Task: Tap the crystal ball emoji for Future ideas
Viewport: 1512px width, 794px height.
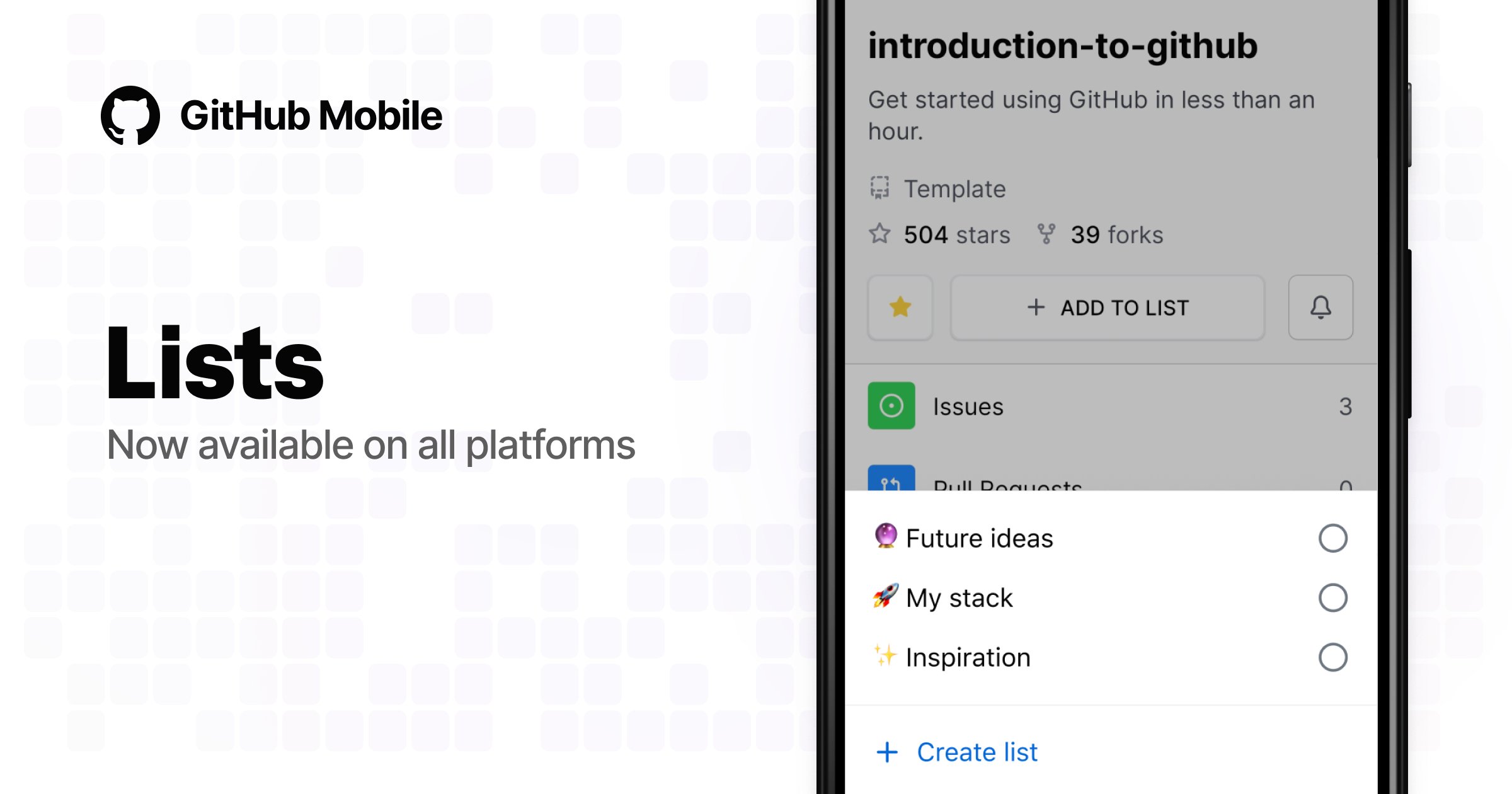Action: click(886, 536)
